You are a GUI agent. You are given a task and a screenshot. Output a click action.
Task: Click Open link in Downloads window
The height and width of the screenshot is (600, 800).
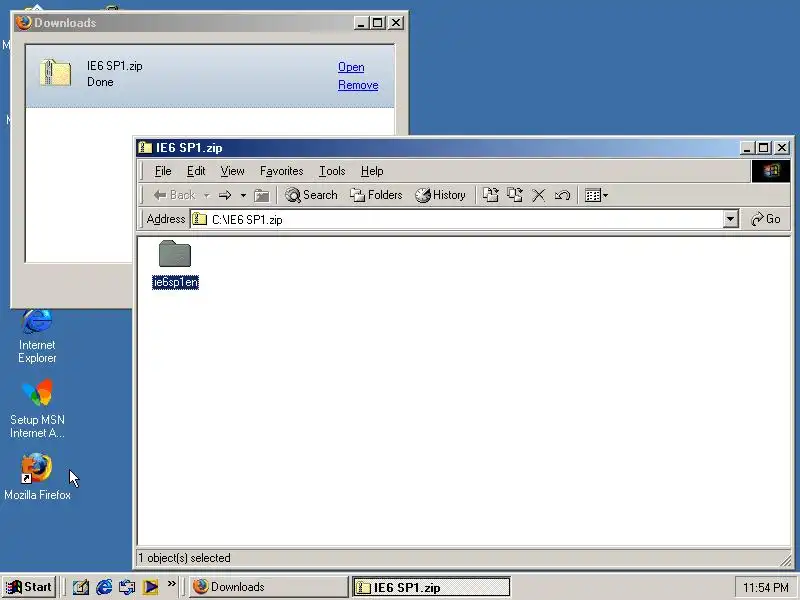[351, 67]
